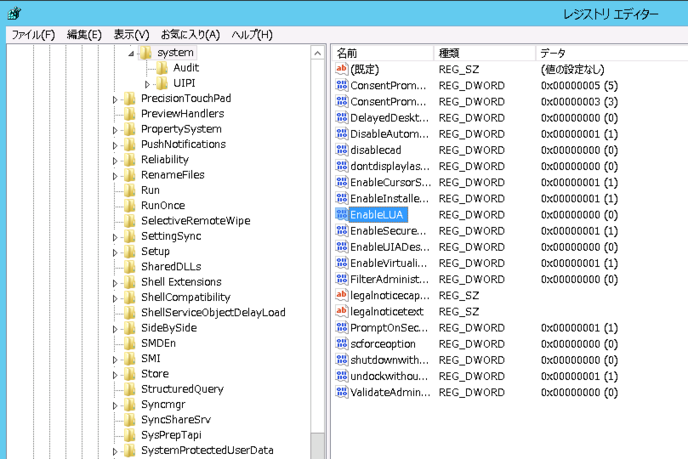Select the Run folder icon
This screenshot has height=459, width=688.
tap(129, 190)
